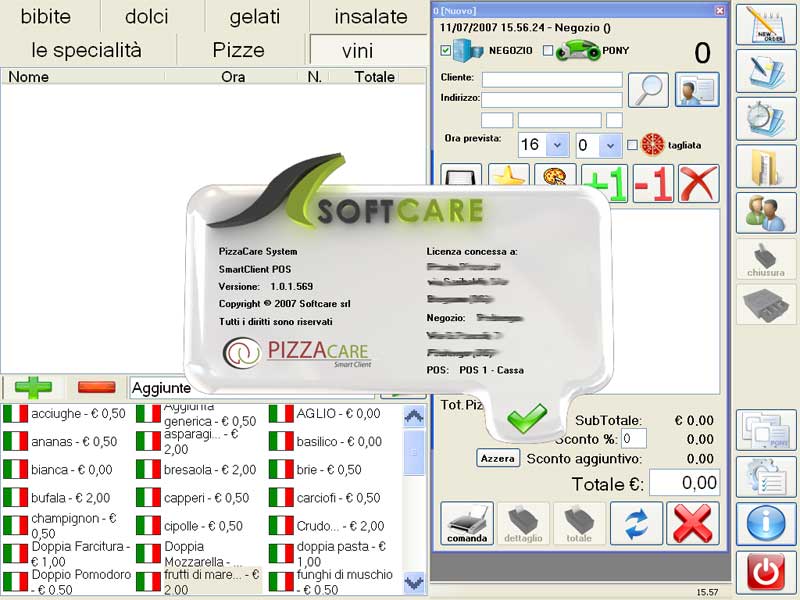Click the yellow star icon
This screenshot has width=800, height=600.
509,176
